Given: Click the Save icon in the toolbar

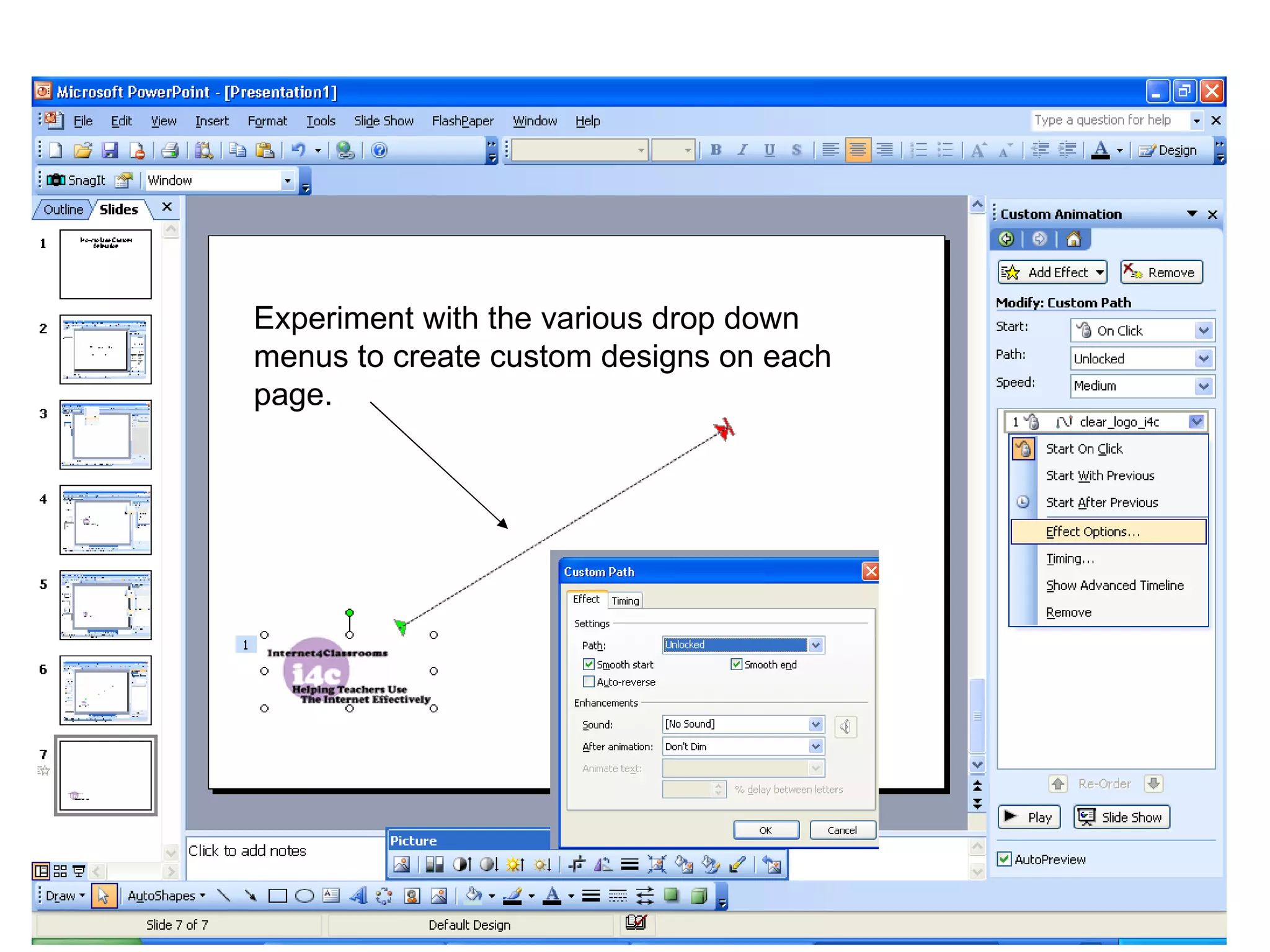Looking at the screenshot, I should [x=110, y=150].
